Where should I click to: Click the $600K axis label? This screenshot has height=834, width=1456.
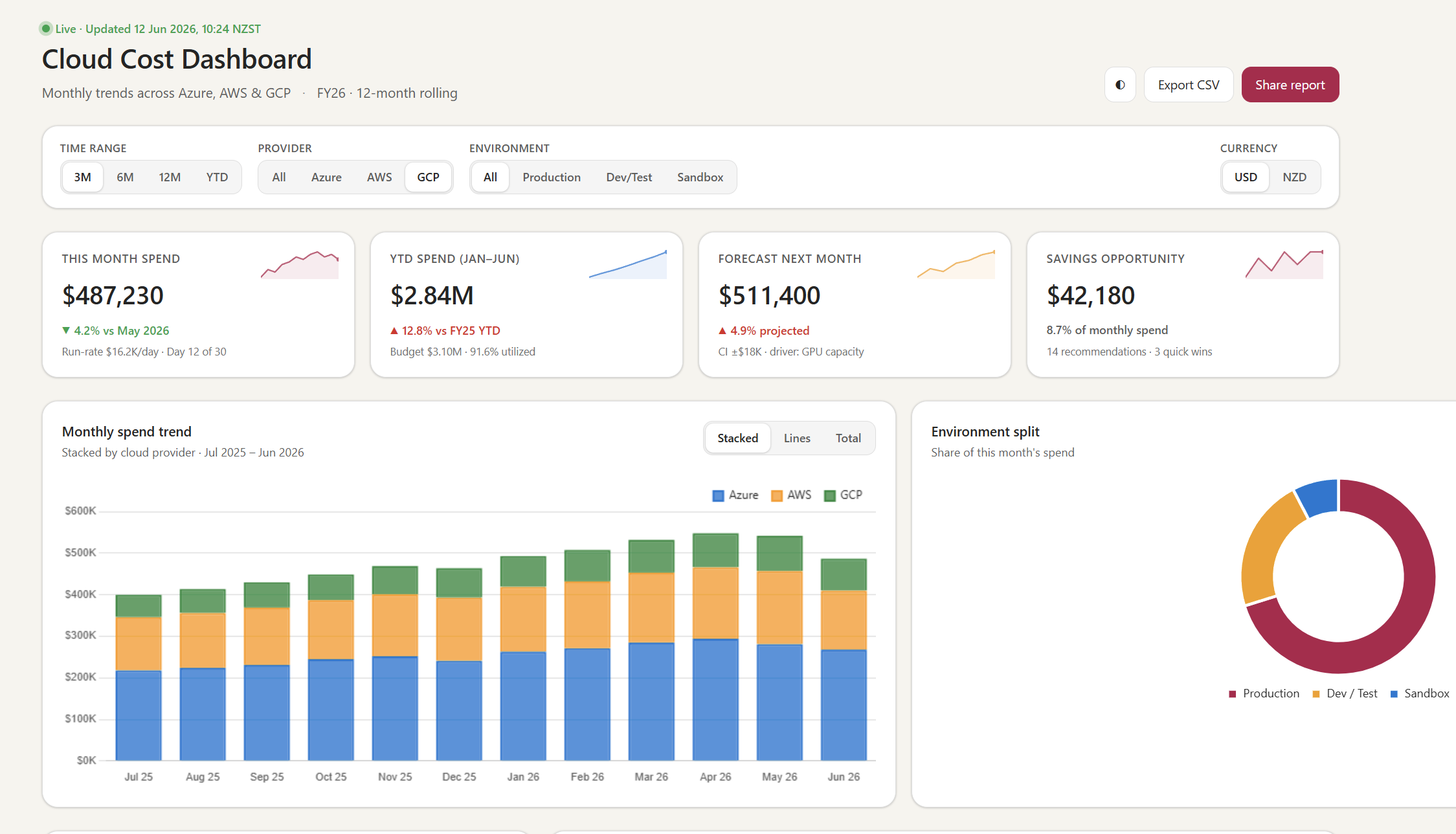coord(80,511)
